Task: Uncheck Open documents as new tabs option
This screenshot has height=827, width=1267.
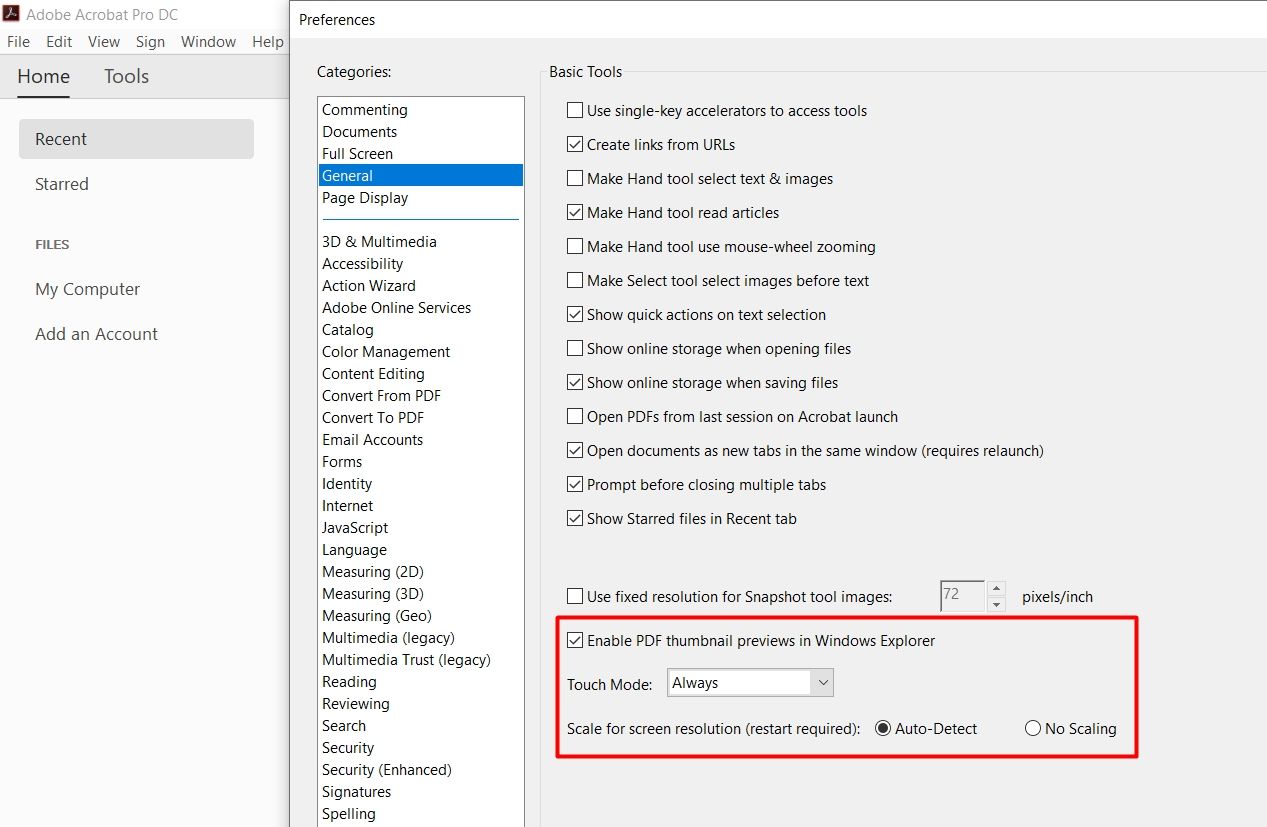Action: pos(575,451)
